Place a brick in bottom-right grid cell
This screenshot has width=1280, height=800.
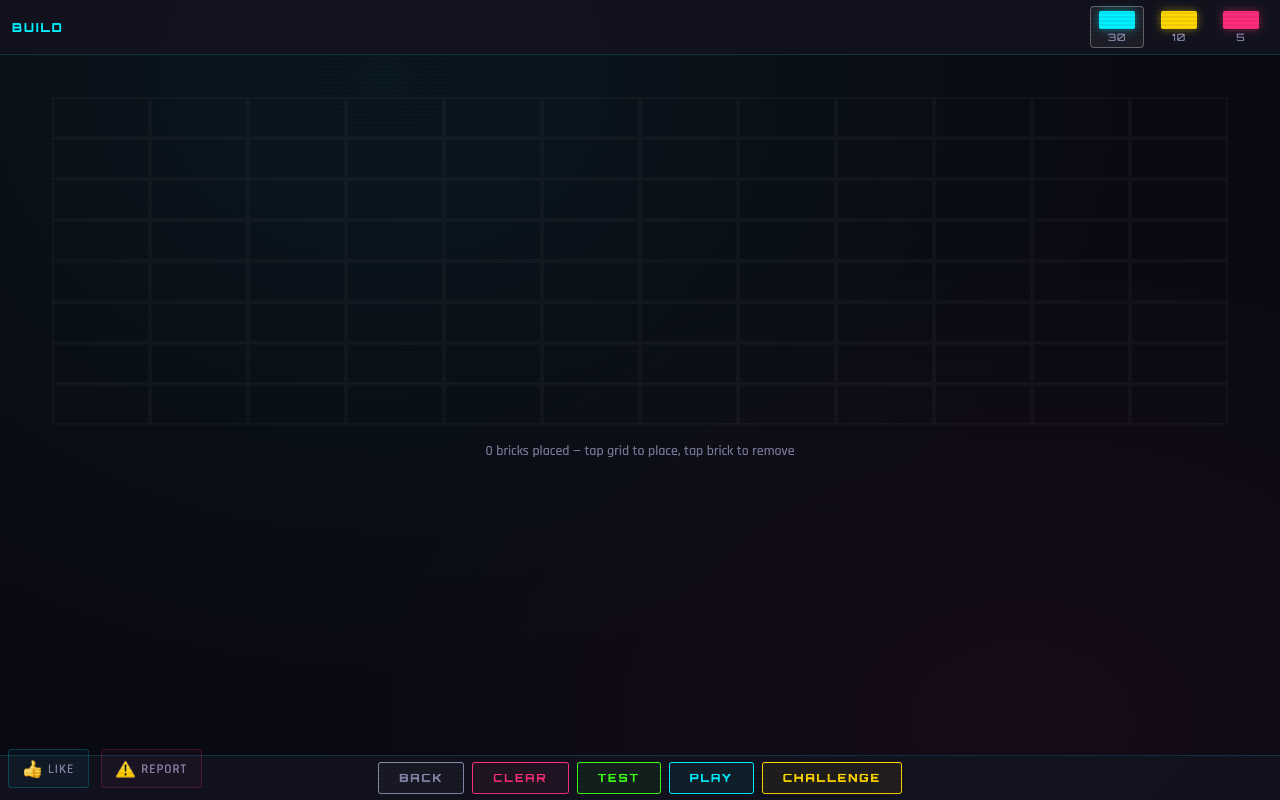point(1179,404)
